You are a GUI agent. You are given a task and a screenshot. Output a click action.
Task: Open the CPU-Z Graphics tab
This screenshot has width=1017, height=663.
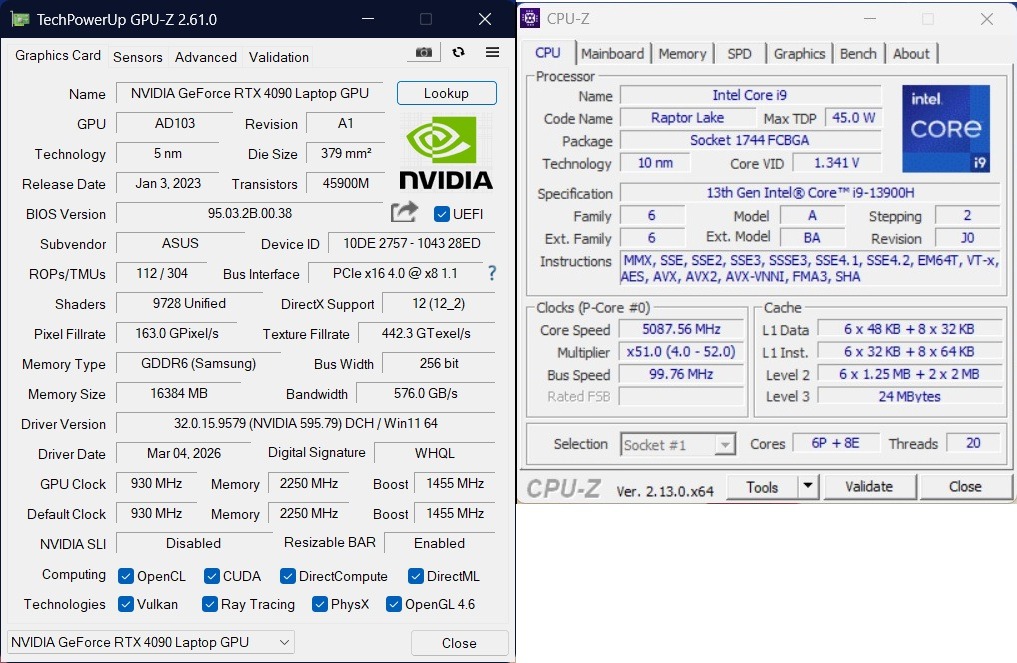point(799,54)
